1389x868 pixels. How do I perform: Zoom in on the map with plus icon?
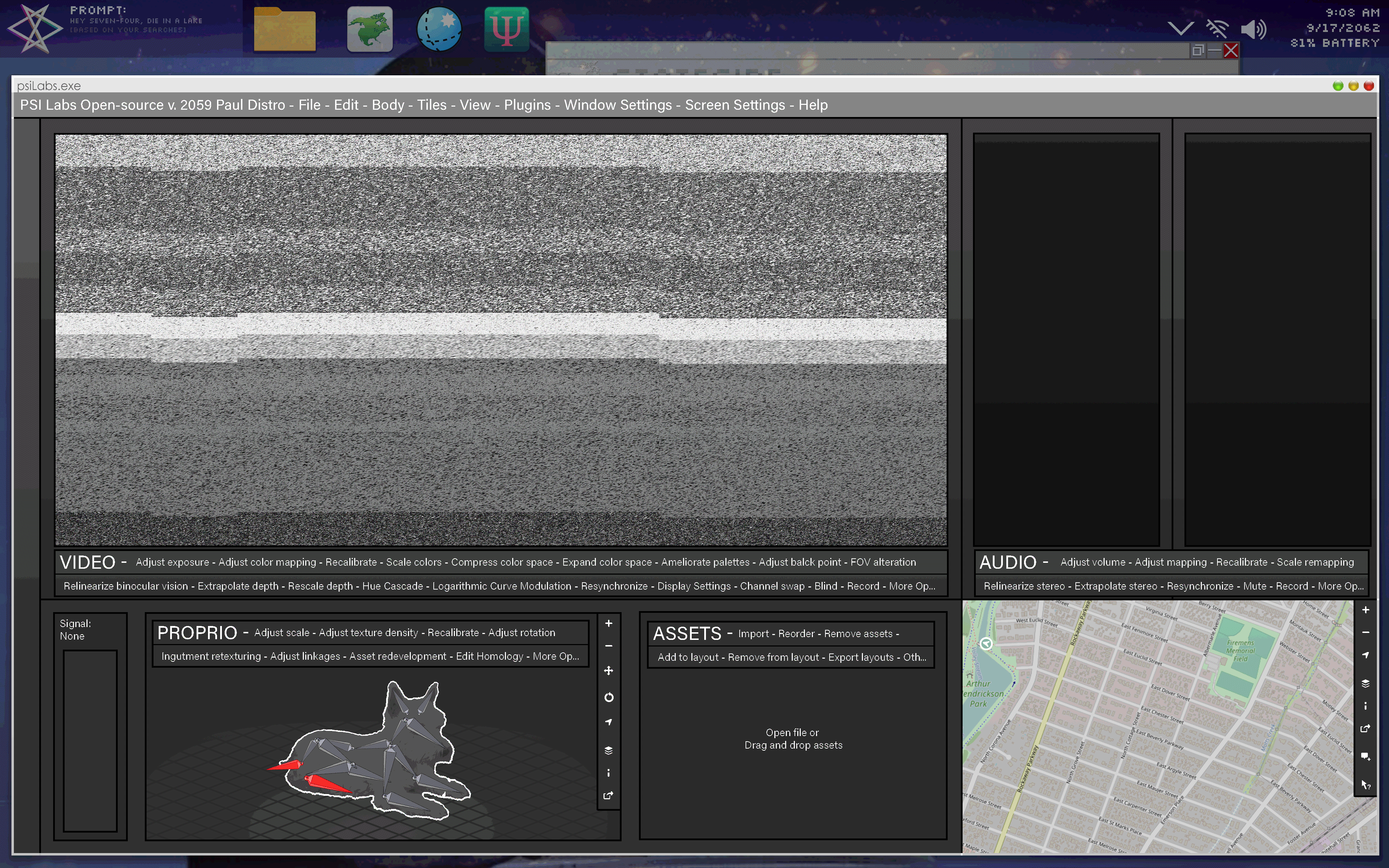1366,610
